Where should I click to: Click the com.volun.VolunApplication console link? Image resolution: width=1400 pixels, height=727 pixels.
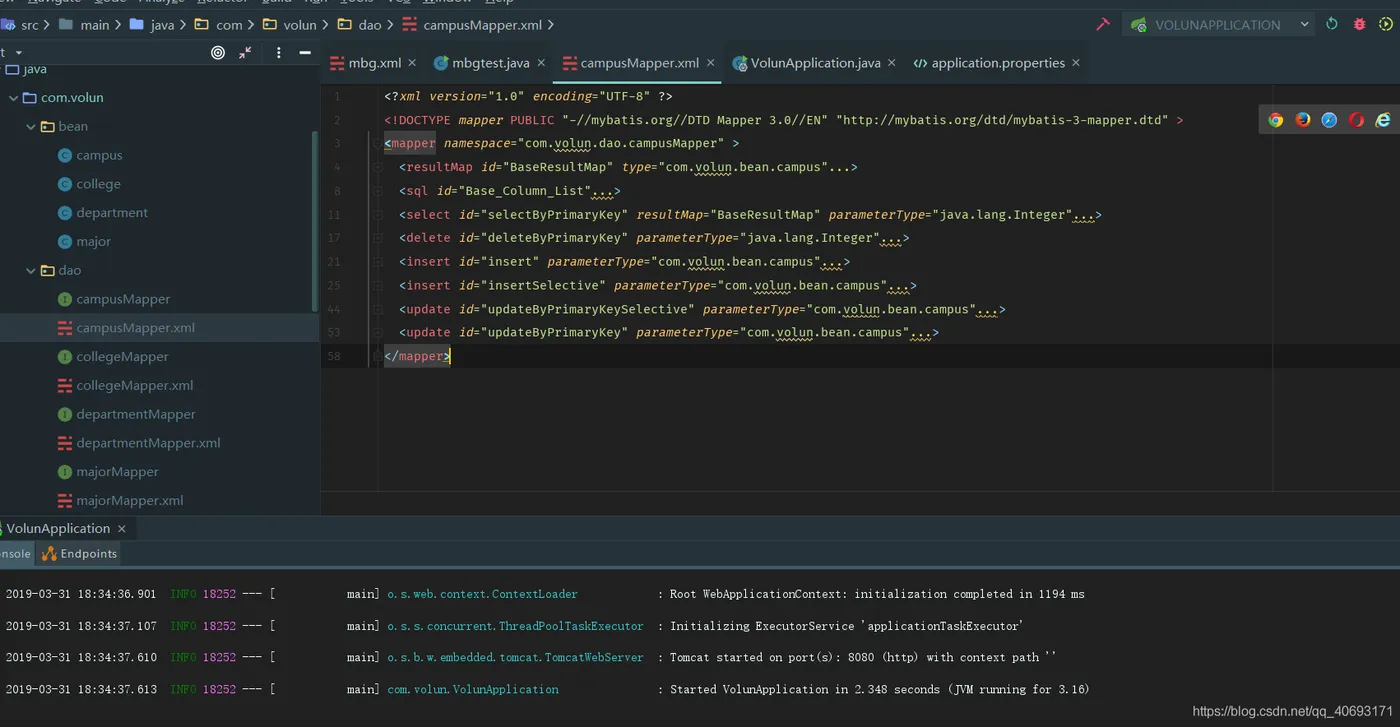[473, 690]
